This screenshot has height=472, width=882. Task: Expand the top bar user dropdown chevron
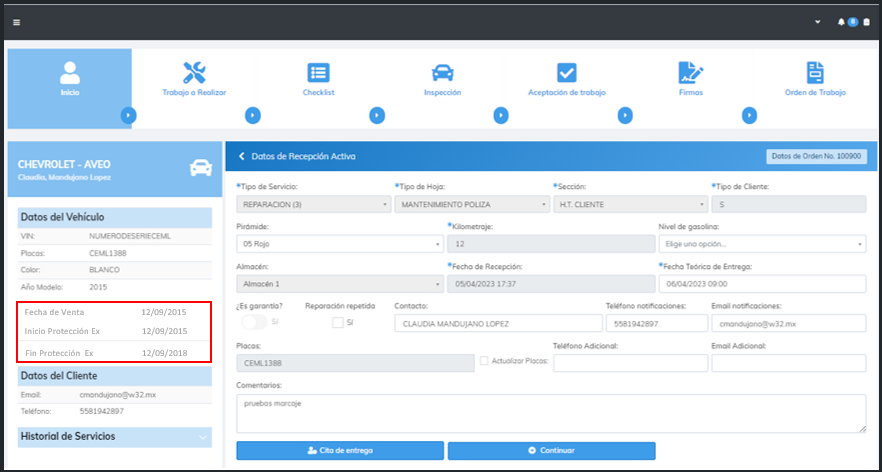[x=817, y=22]
